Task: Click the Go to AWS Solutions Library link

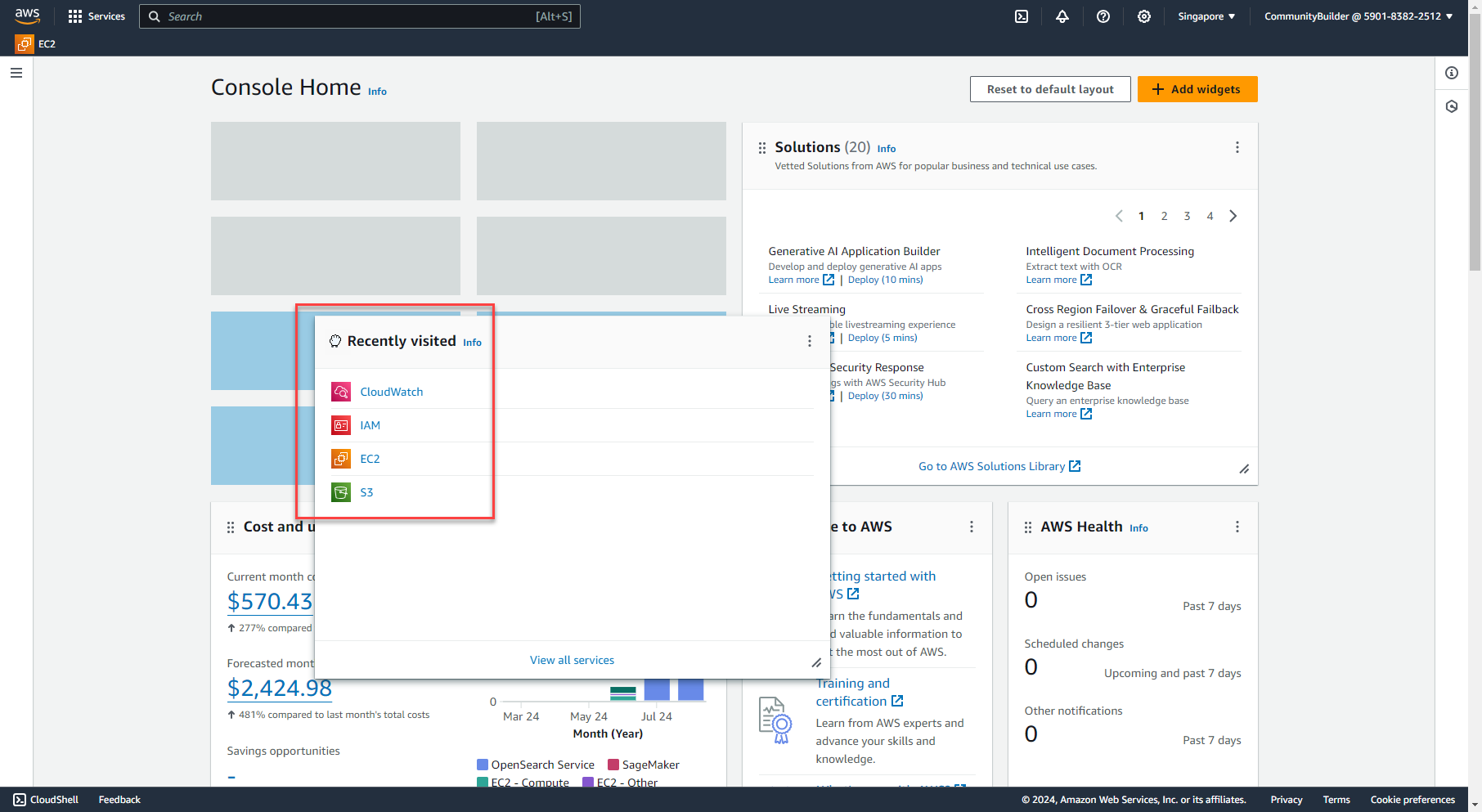Action: click(x=992, y=466)
